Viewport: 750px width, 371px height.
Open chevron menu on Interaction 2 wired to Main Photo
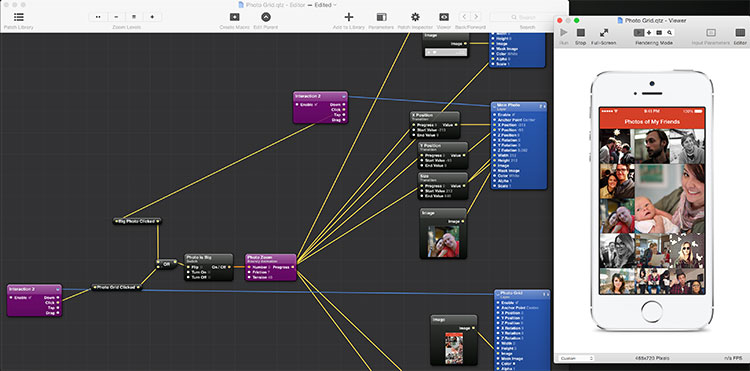click(344, 97)
